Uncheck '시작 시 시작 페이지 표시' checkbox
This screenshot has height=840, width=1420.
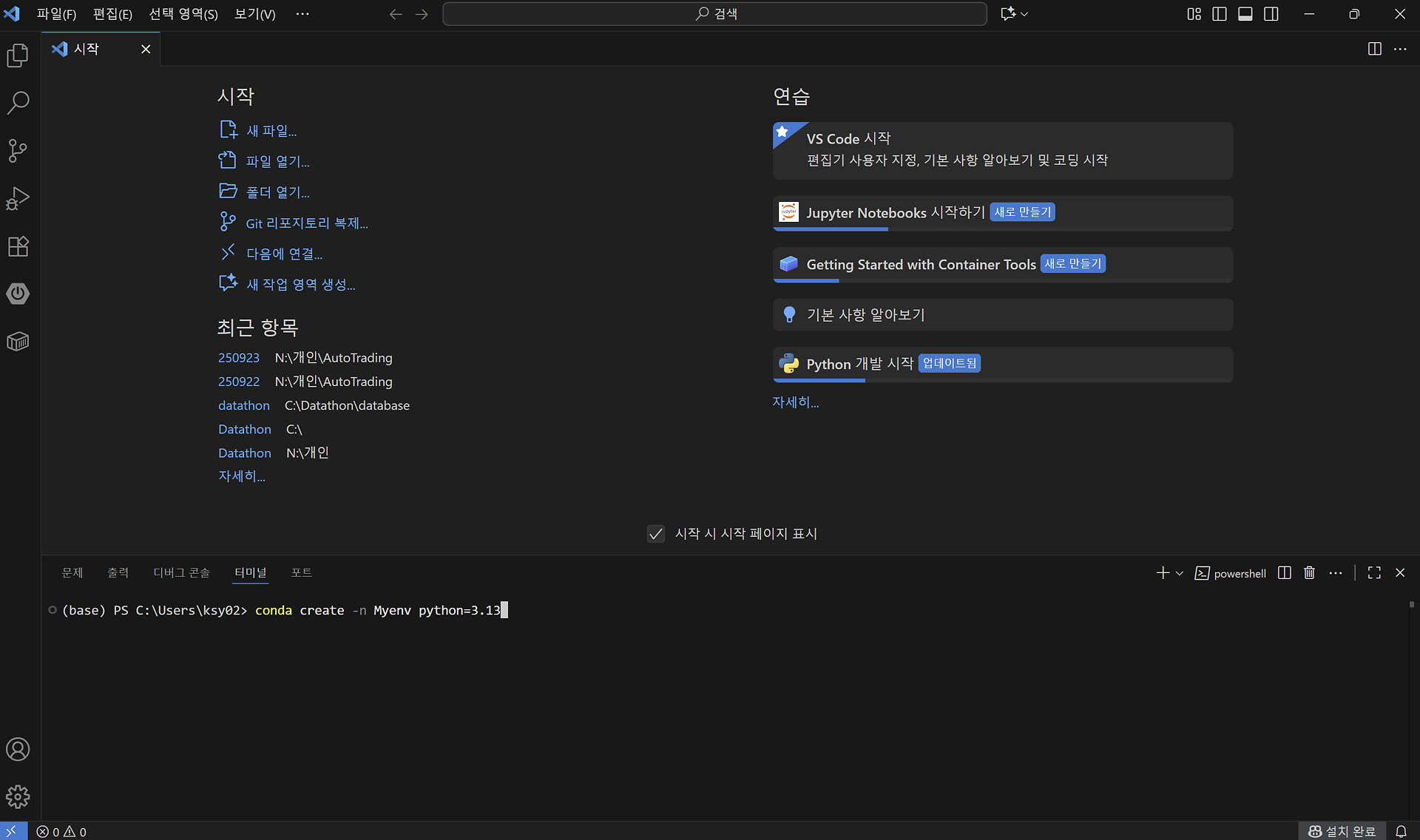point(655,534)
